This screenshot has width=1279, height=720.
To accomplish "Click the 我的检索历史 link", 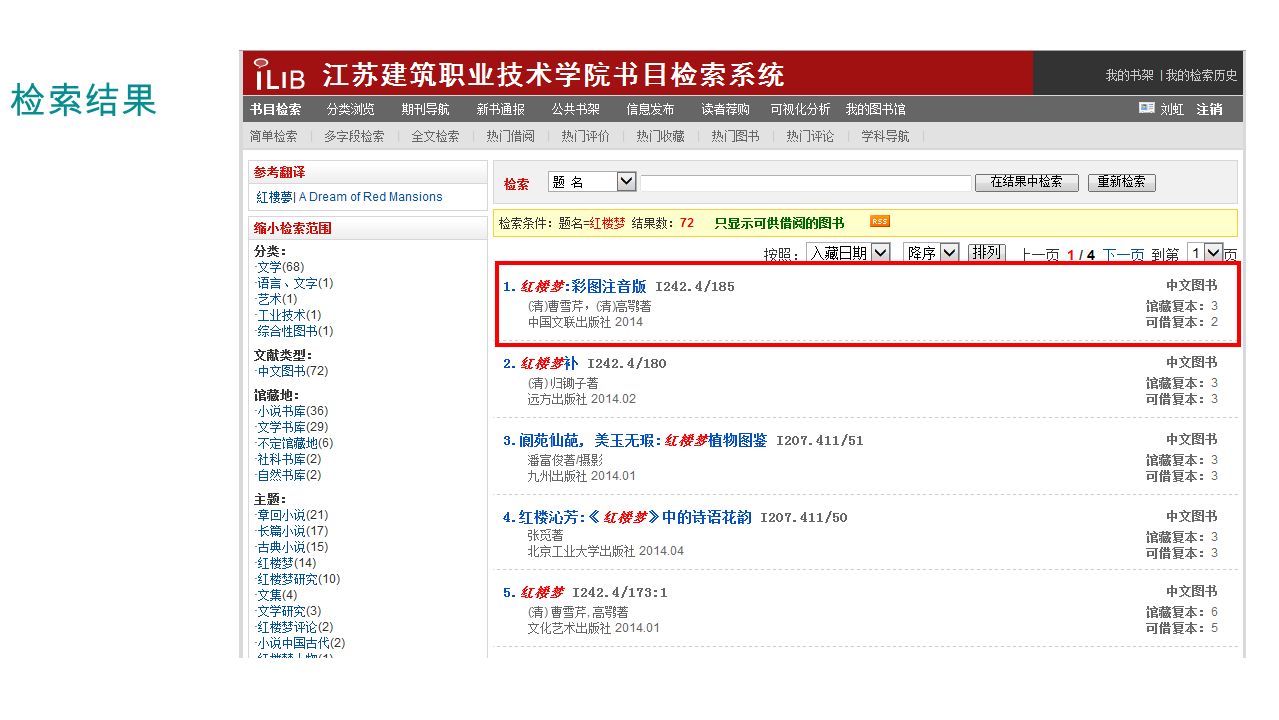I will (1201, 75).
